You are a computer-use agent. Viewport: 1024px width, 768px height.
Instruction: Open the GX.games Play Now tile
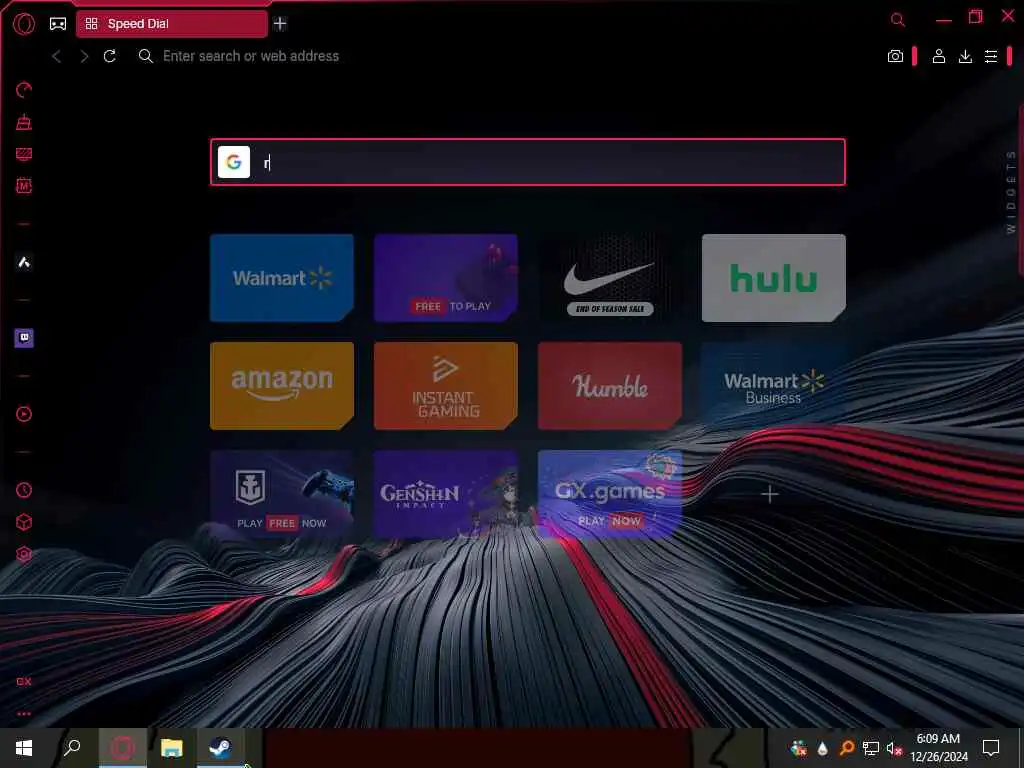coord(610,494)
